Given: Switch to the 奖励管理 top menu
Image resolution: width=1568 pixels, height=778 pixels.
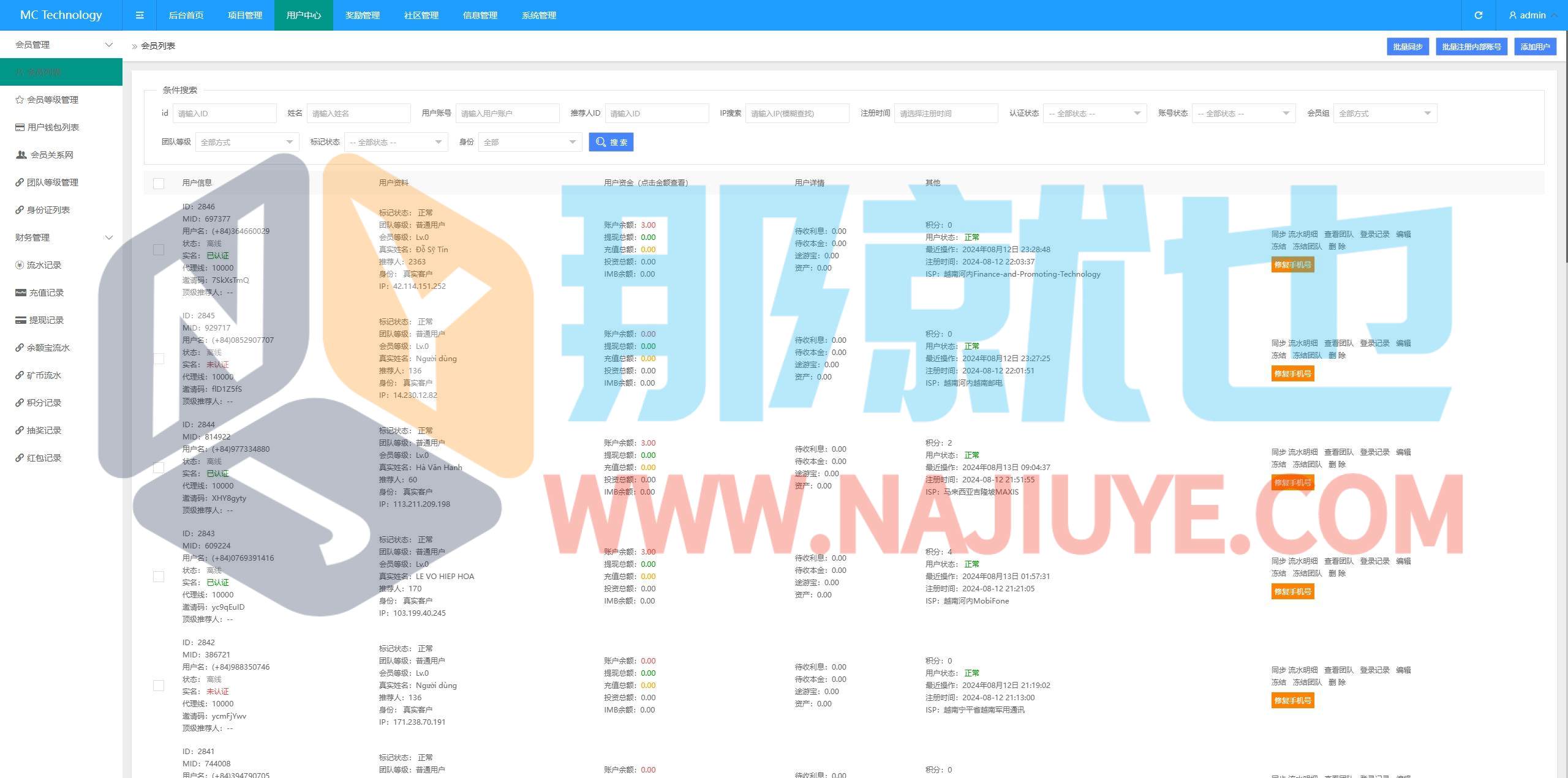Looking at the screenshot, I should point(363,15).
